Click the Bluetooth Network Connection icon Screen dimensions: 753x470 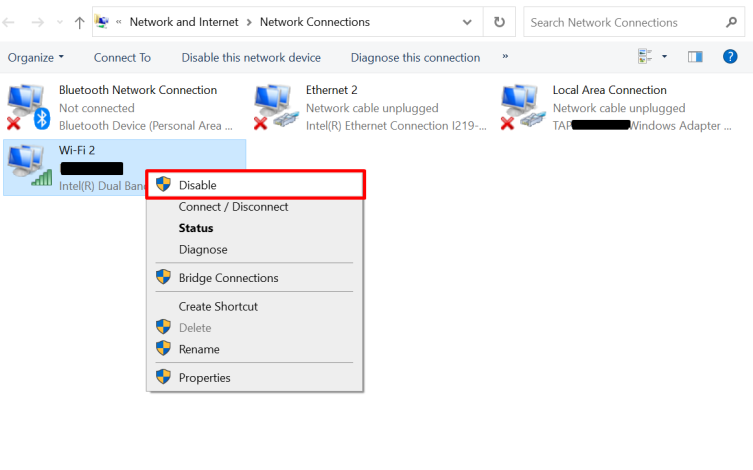pyautogui.click(x=29, y=107)
